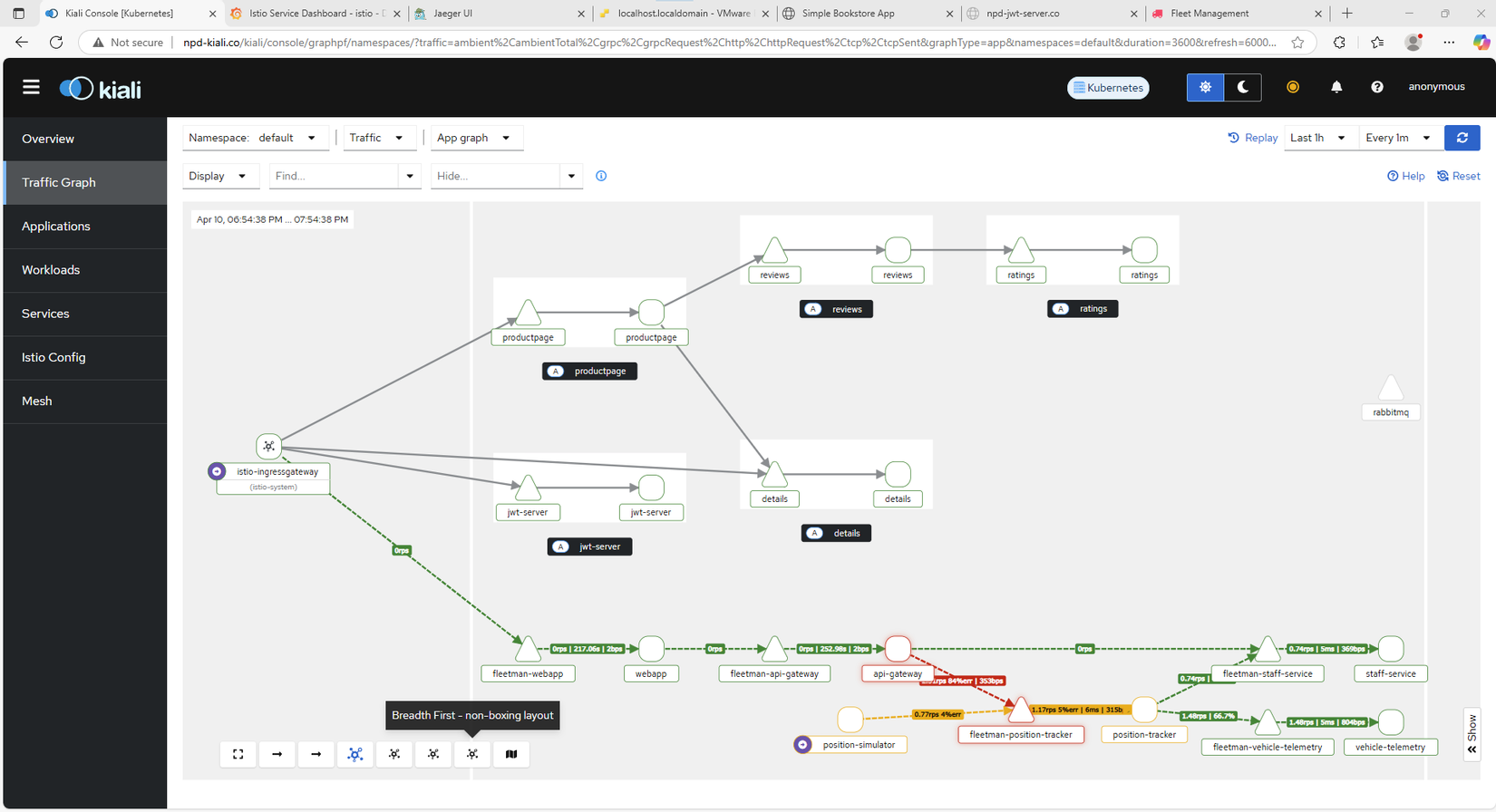Refresh the graph with the blue button
Screen dimensions: 1496x812
(x=1462, y=138)
